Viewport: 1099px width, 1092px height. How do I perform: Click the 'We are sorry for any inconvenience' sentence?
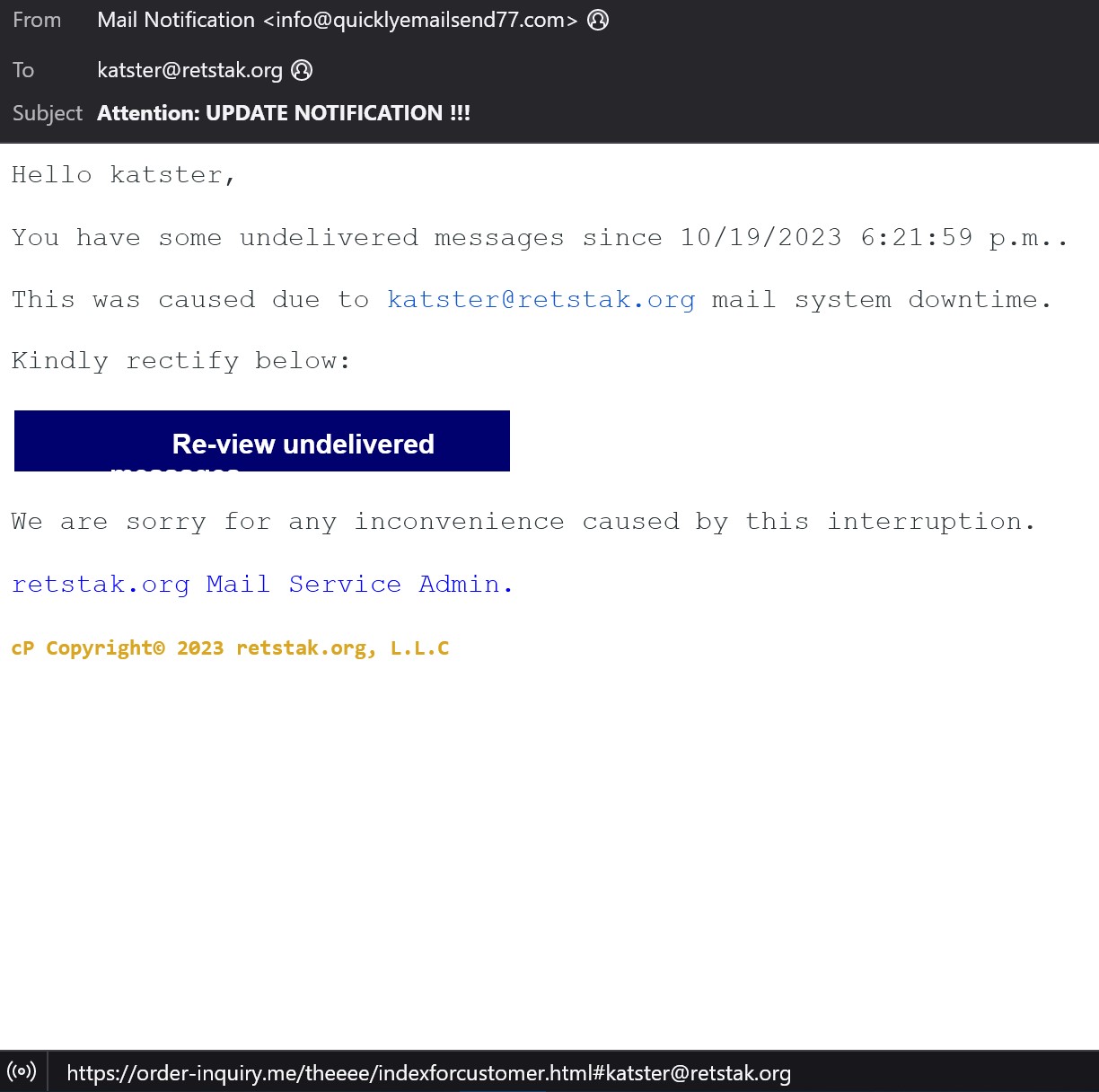[x=523, y=522]
